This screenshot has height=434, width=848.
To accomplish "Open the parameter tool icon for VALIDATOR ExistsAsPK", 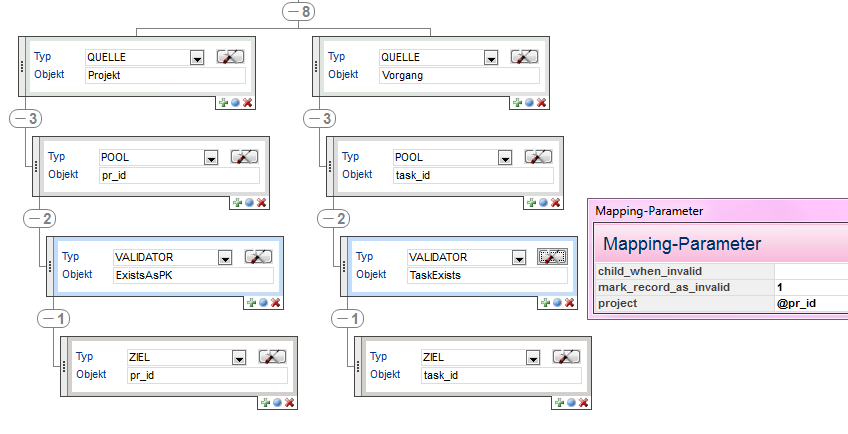I will (x=259, y=257).
